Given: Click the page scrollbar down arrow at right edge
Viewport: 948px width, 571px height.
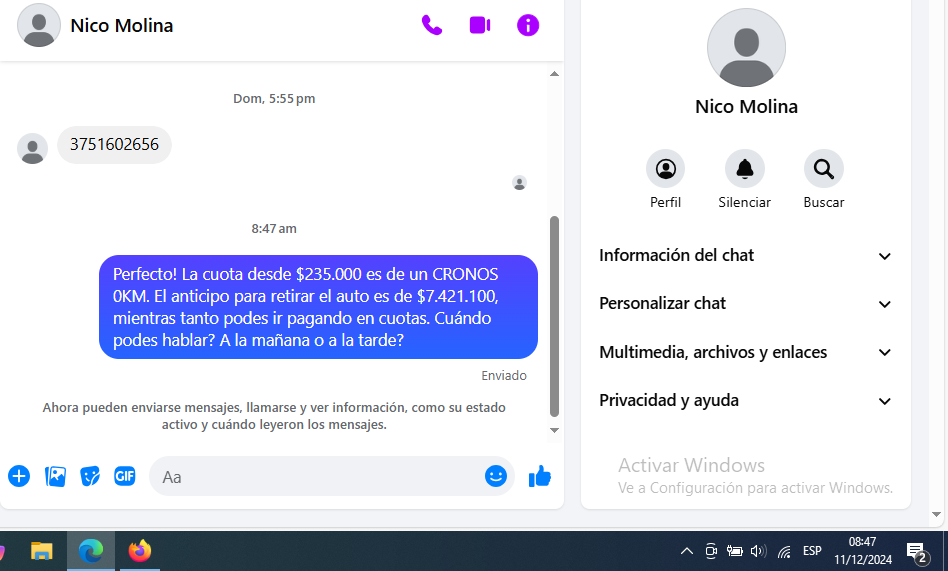Looking at the screenshot, I should 937,515.
